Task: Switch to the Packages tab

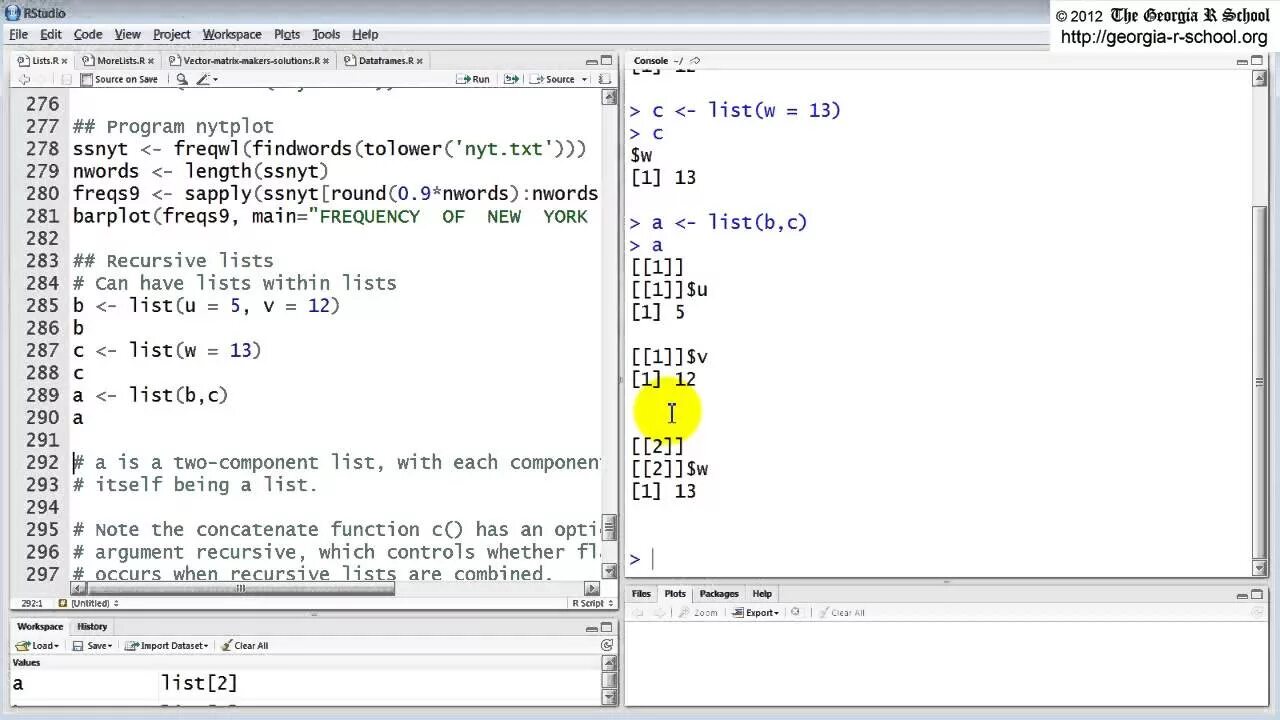Action: 719,594
